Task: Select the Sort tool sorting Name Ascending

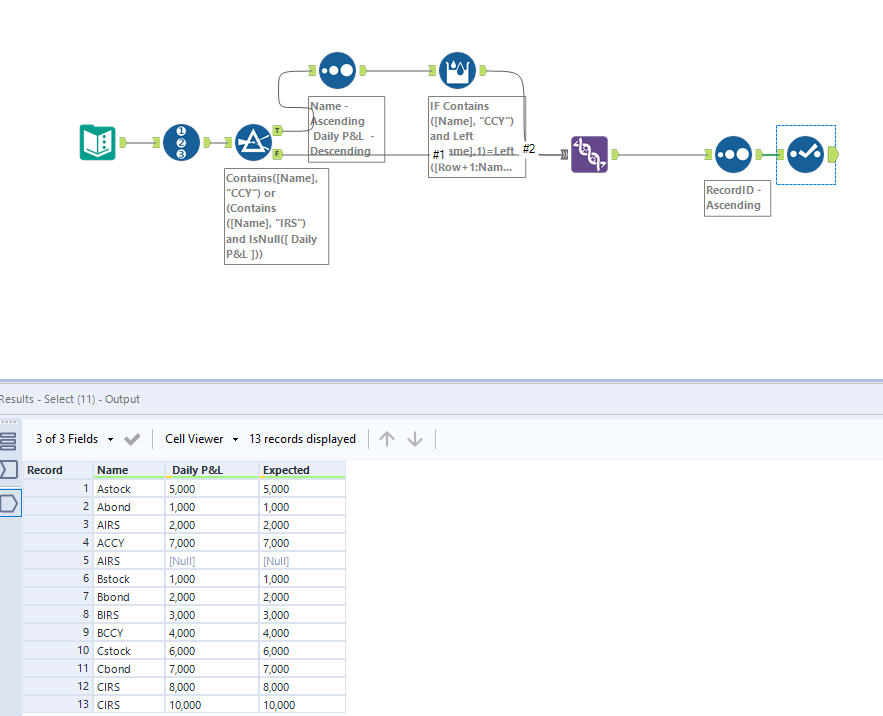Action: [337, 70]
